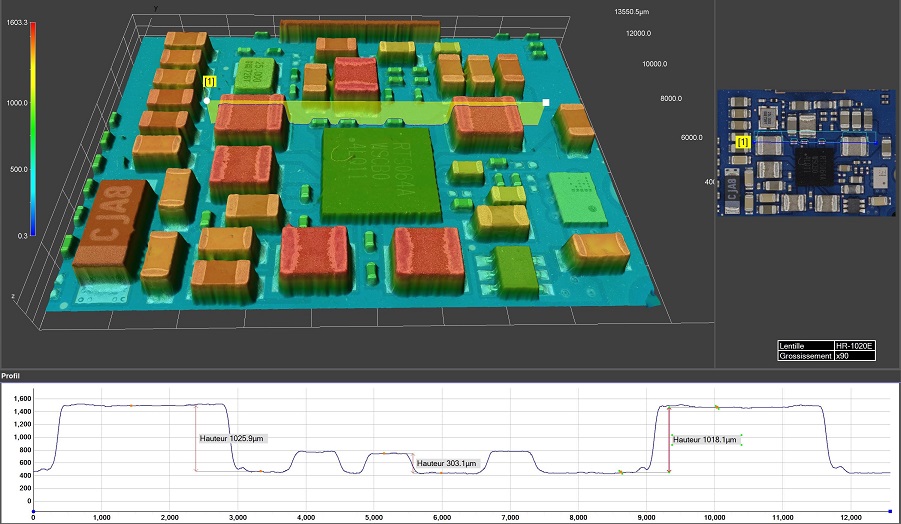Select the white square profile line end handle

546,102
